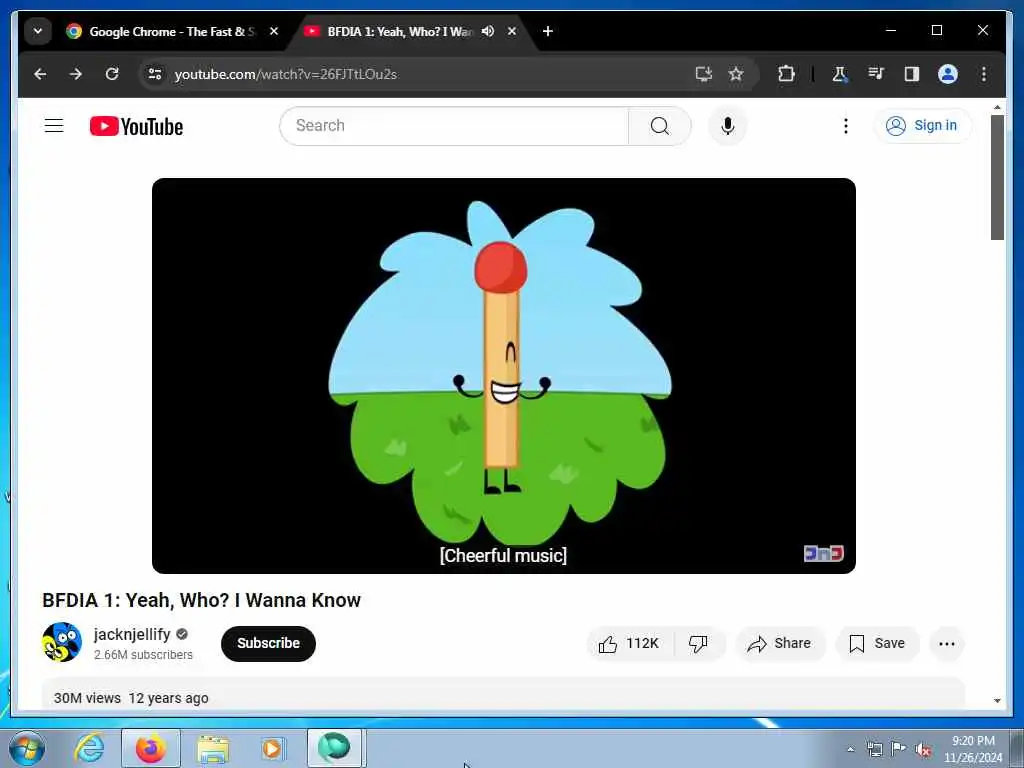Viewport: 1024px width, 768px height.
Task: Open Action Center flag icon
Action: [x=899, y=749]
